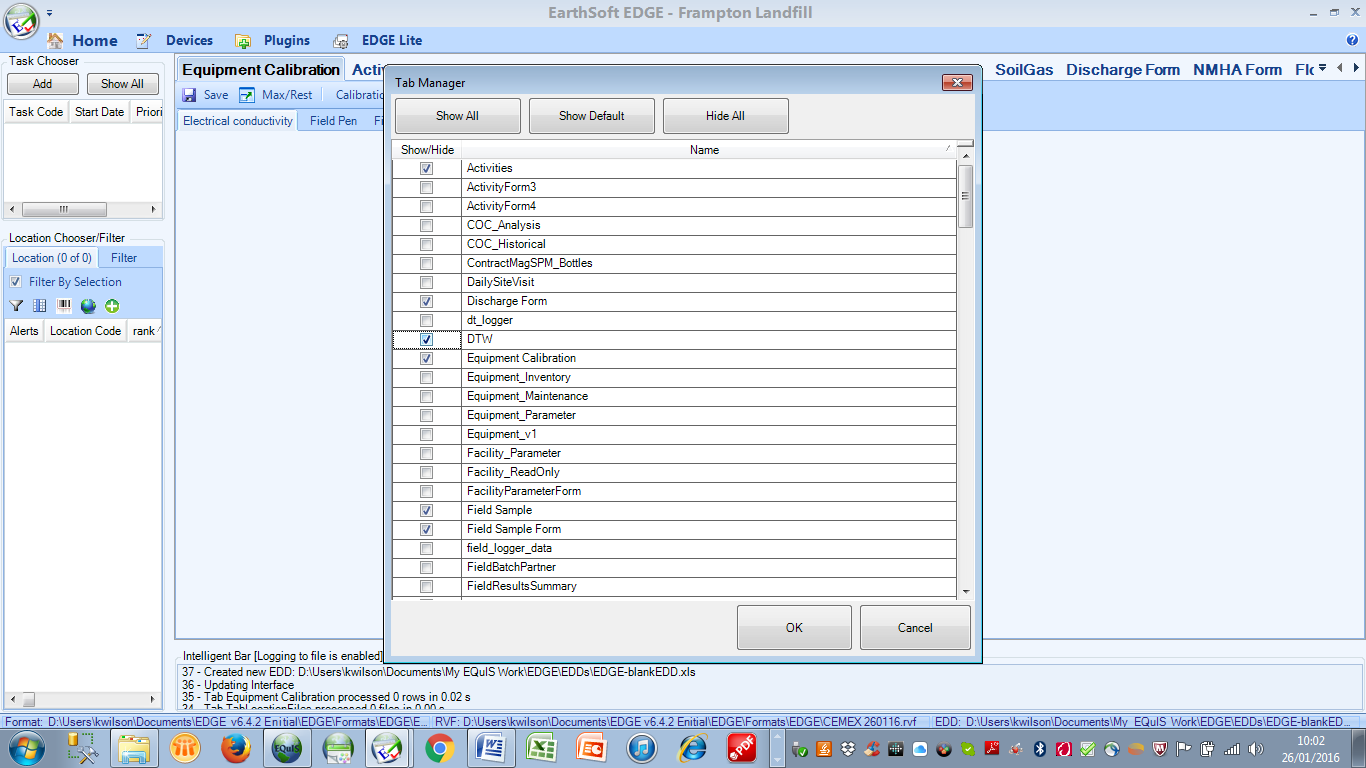Viewport: 1366px width, 768px height.
Task: Open Windows Explorer from the taskbar
Action: click(135, 748)
